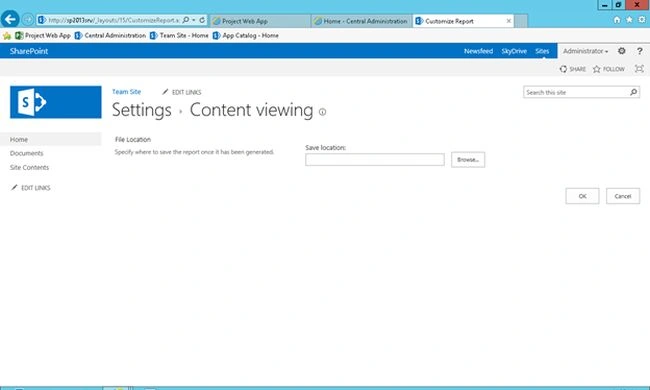Click the Settings heading text
The image size is (650, 390).
tap(142, 110)
